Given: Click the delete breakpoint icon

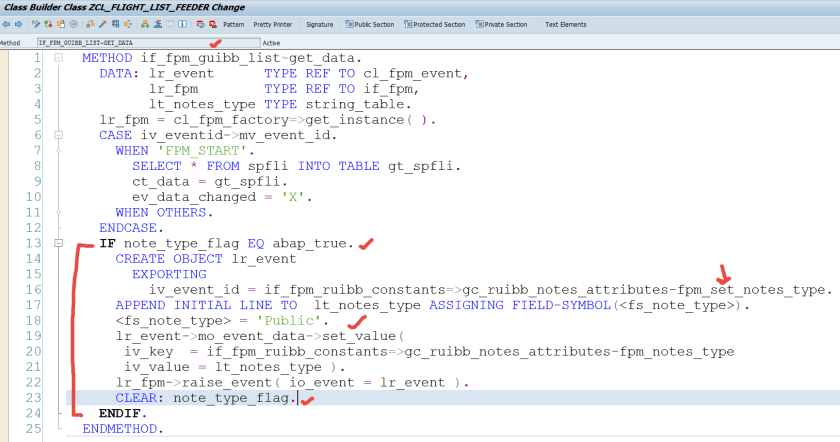Looking at the screenshot, I should (212, 22).
